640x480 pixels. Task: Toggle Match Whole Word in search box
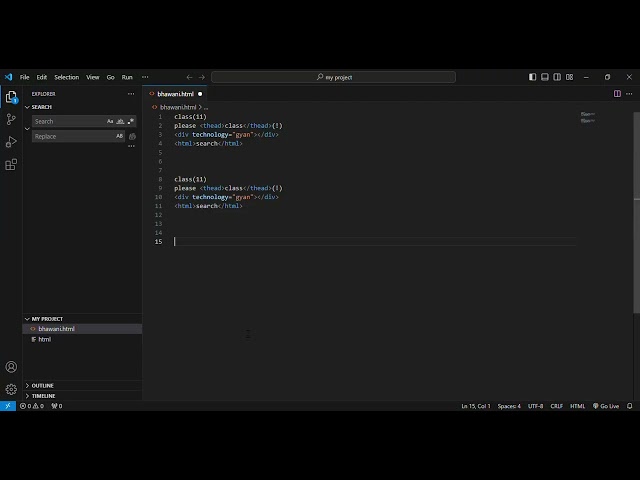[120, 121]
